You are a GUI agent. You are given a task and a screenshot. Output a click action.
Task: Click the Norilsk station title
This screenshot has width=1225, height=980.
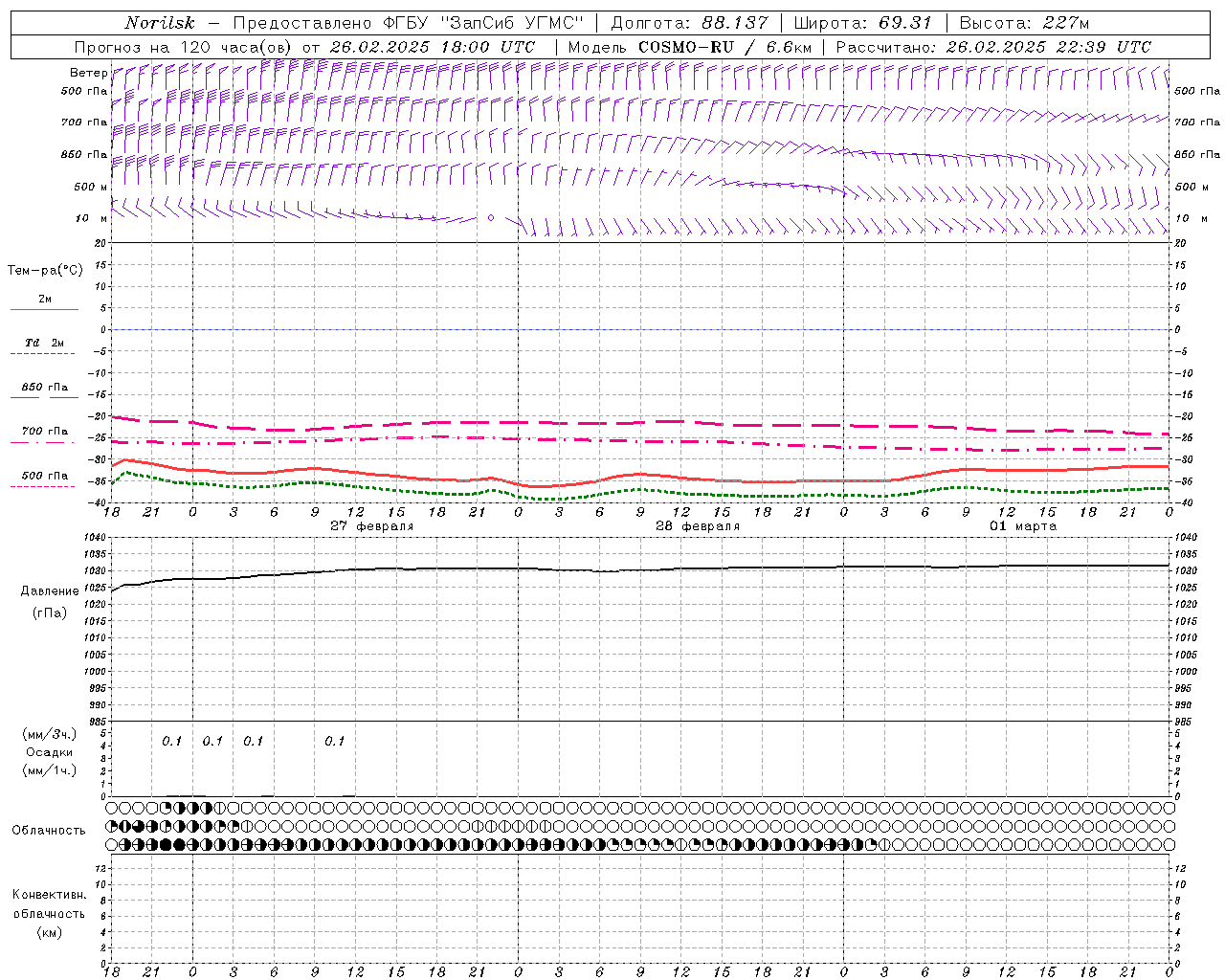tap(158, 23)
